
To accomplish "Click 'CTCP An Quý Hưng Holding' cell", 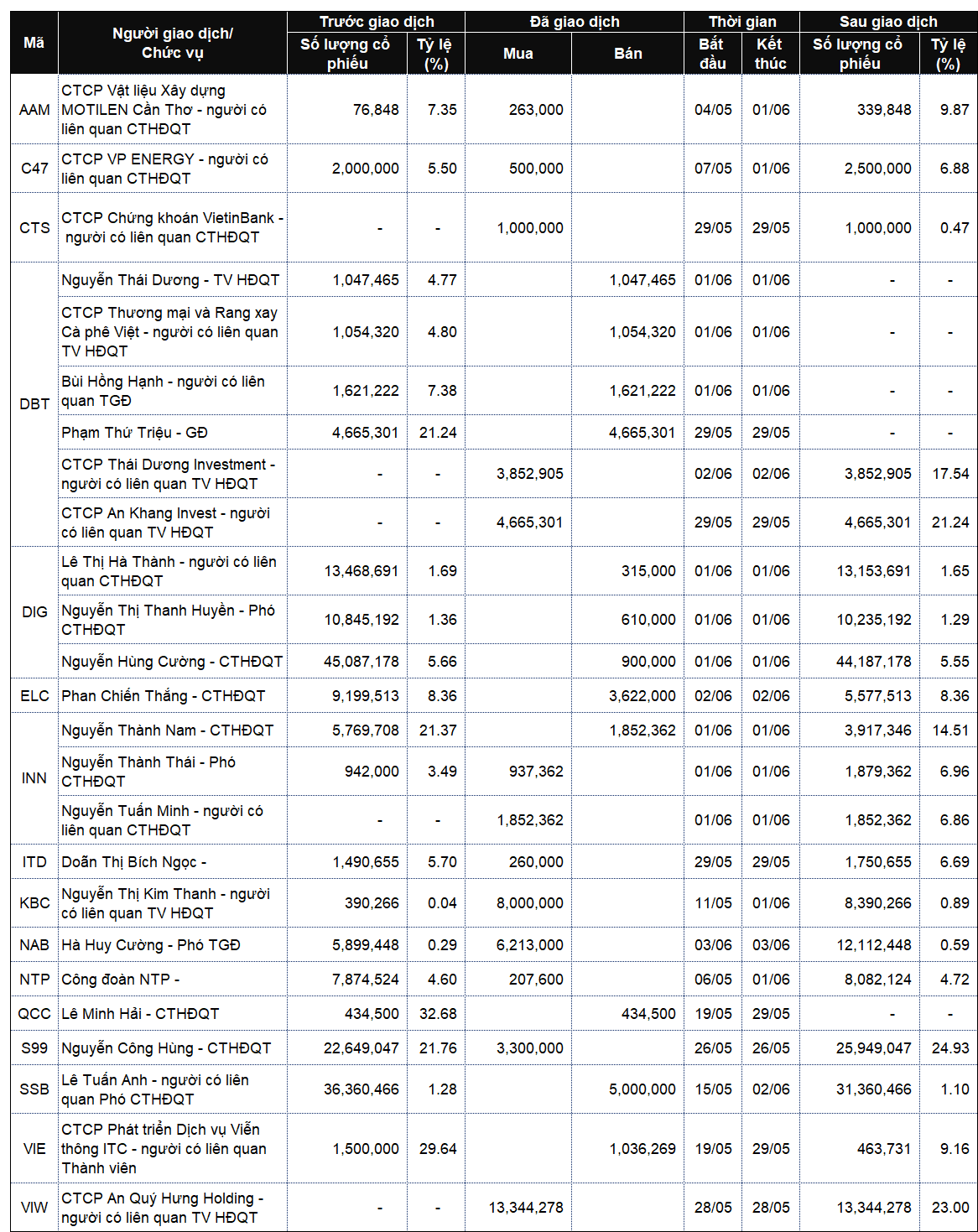I will pyautogui.click(x=173, y=1208).
